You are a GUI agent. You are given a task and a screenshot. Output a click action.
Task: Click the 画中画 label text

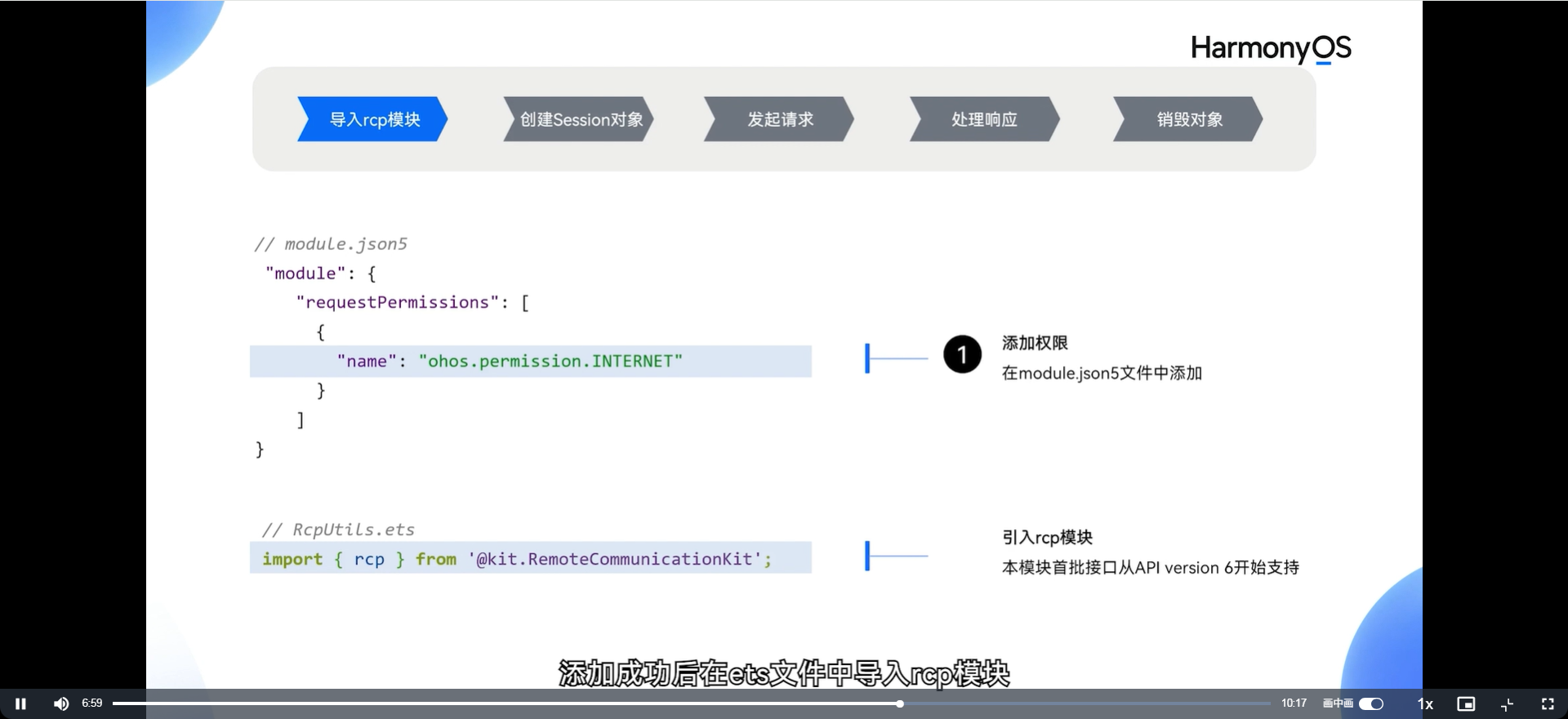(x=1338, y=703)
